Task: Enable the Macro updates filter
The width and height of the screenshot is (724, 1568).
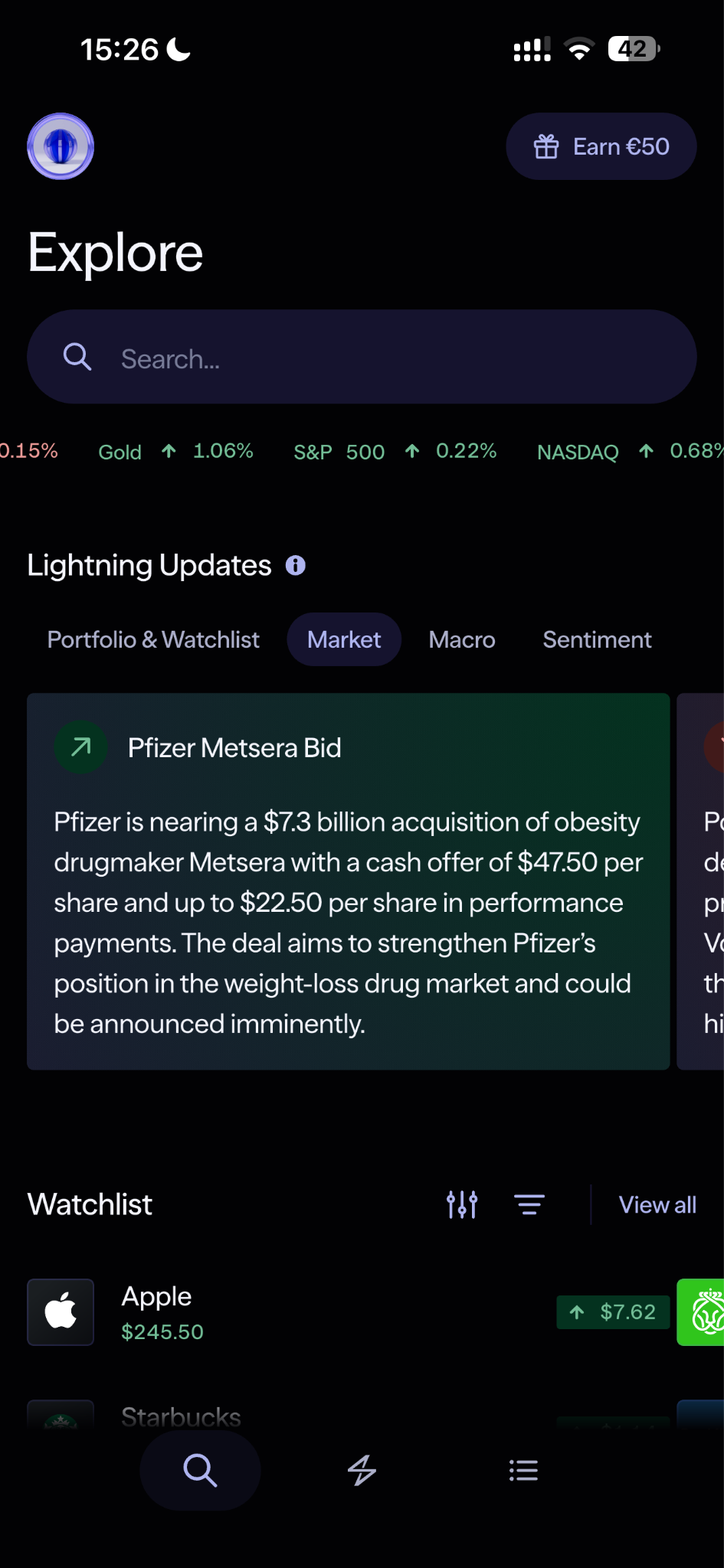Action: [x=461, y=639]
